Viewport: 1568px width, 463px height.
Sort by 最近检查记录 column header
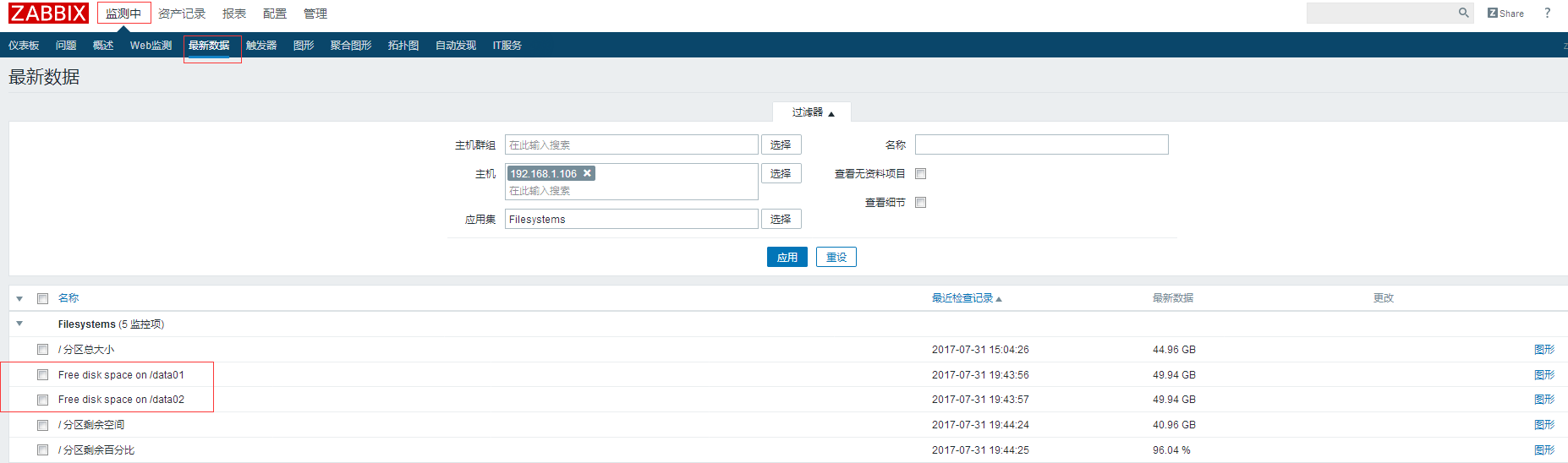(965, 298)
